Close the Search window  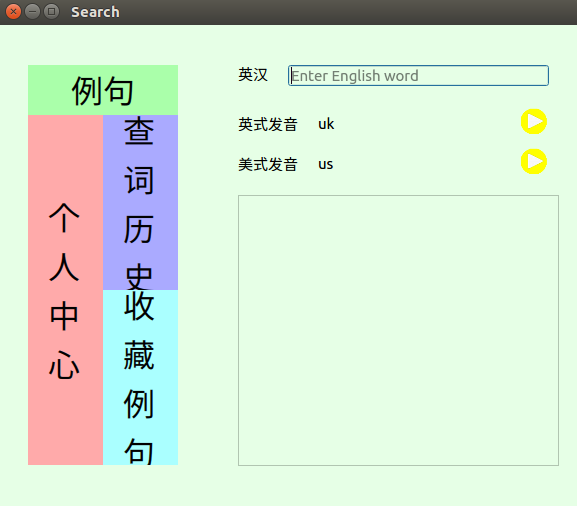pos(13,12)
